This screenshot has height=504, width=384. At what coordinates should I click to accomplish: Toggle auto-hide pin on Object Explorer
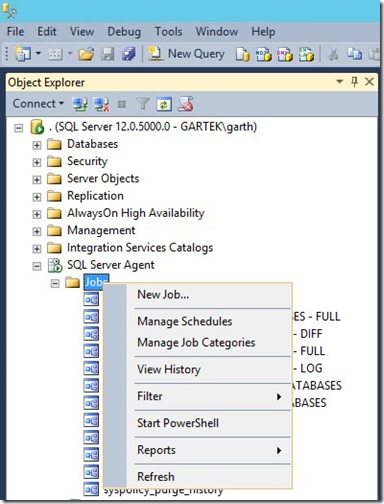354,82
